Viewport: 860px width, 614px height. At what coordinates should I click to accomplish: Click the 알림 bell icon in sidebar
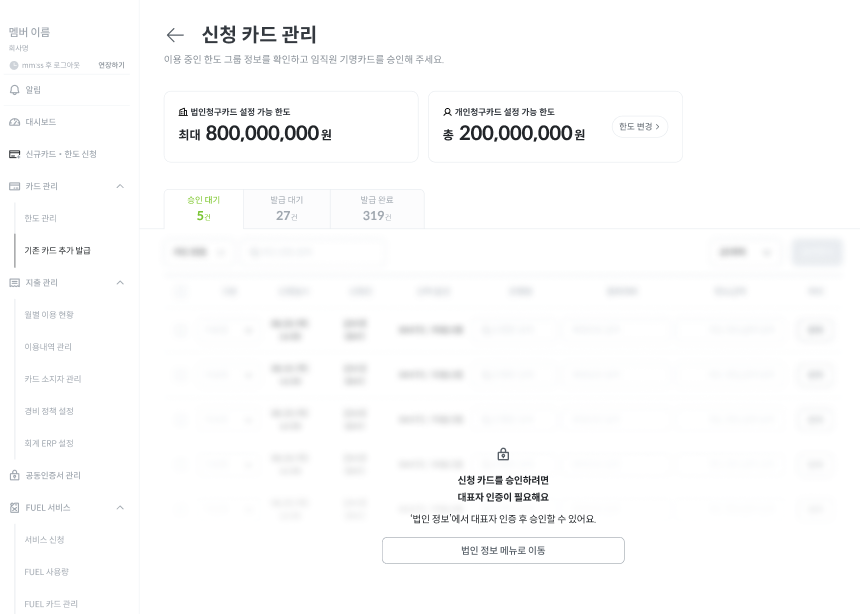(14, 90)
